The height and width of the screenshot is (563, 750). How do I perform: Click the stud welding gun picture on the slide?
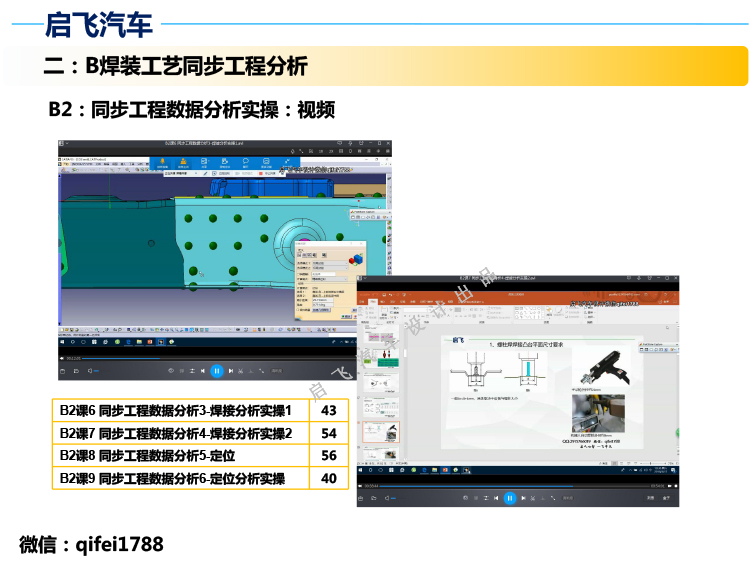[605, 368]
